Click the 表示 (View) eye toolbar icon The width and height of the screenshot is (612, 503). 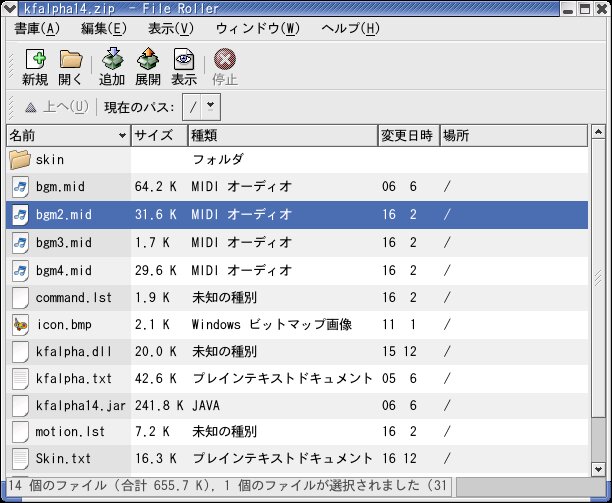click(184, 59)
